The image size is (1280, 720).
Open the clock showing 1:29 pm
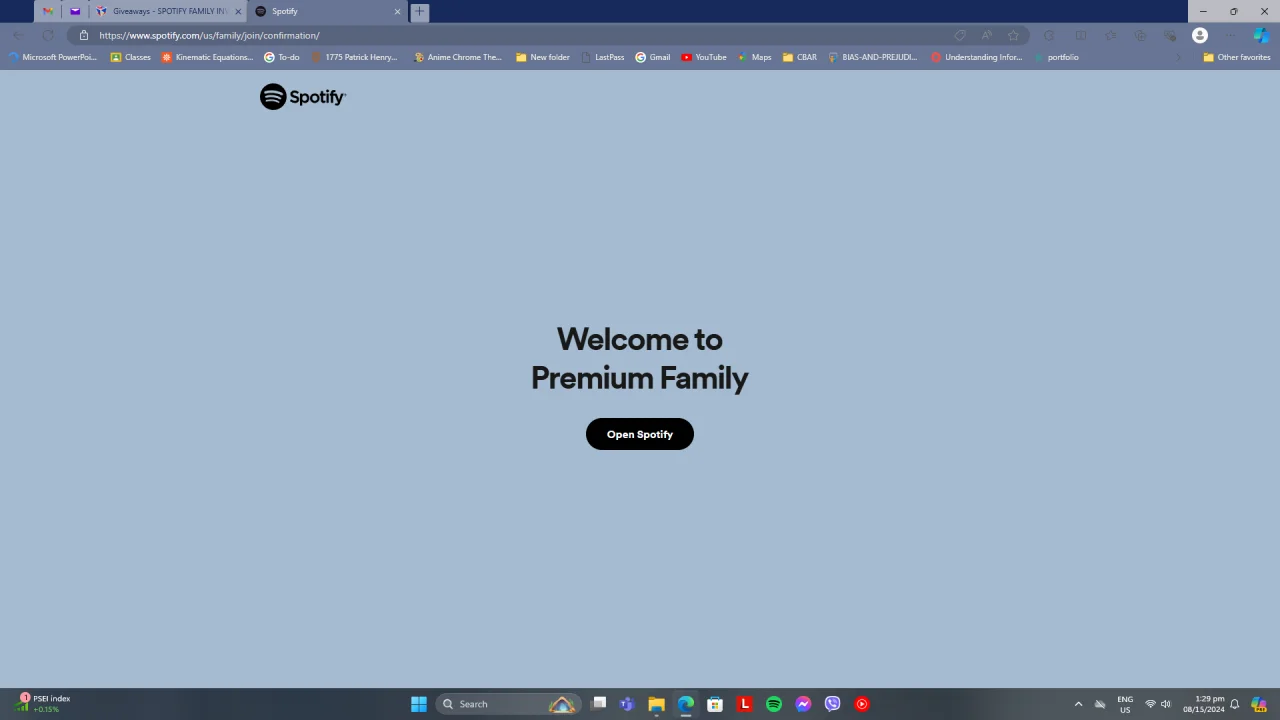click(1204, 704)
